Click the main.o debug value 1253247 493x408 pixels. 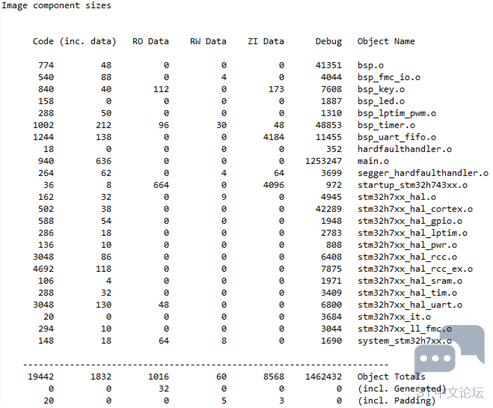tap(324, 161)
